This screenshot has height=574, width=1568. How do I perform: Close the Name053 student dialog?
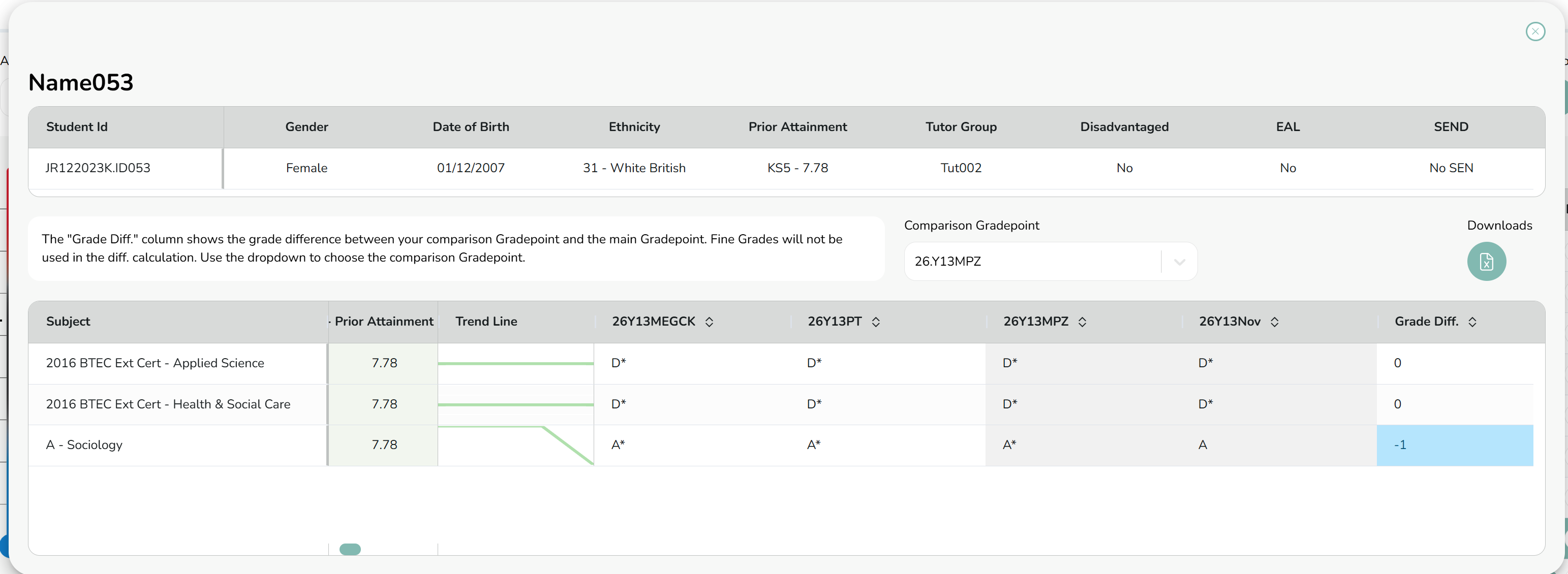[1535, 31]
